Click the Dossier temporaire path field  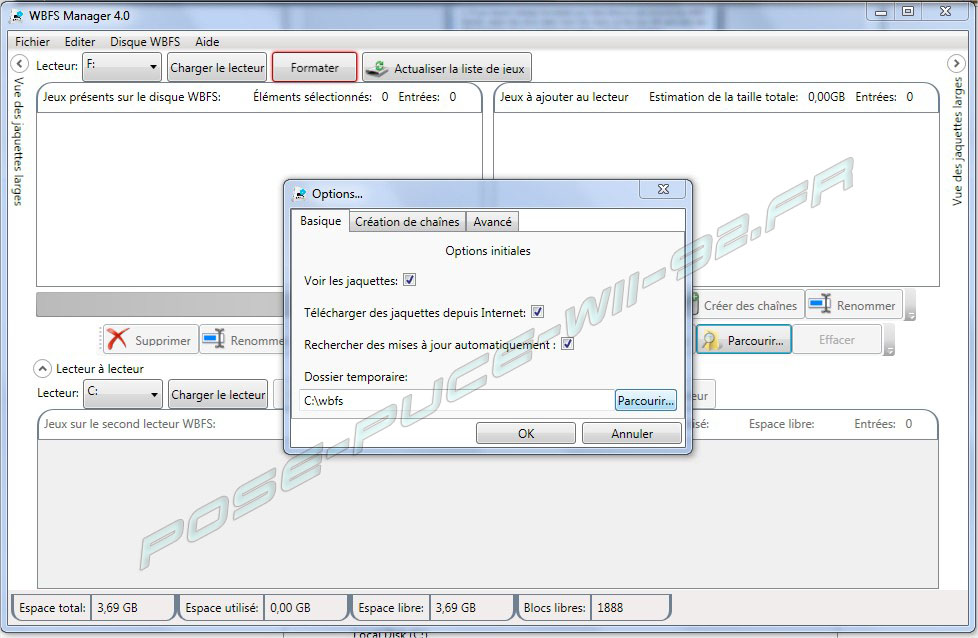457,400
